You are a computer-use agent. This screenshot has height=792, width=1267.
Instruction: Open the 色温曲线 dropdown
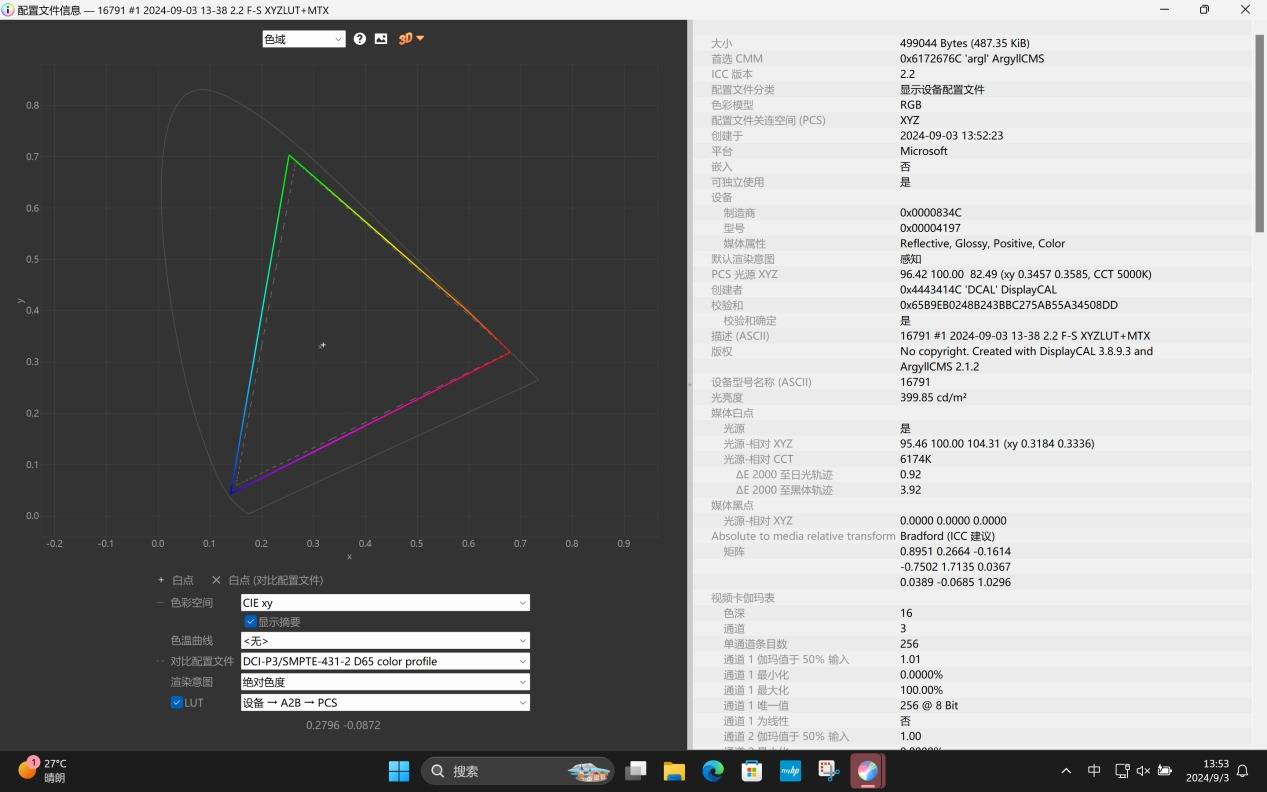pyautogui.click(x=385, y=641)
